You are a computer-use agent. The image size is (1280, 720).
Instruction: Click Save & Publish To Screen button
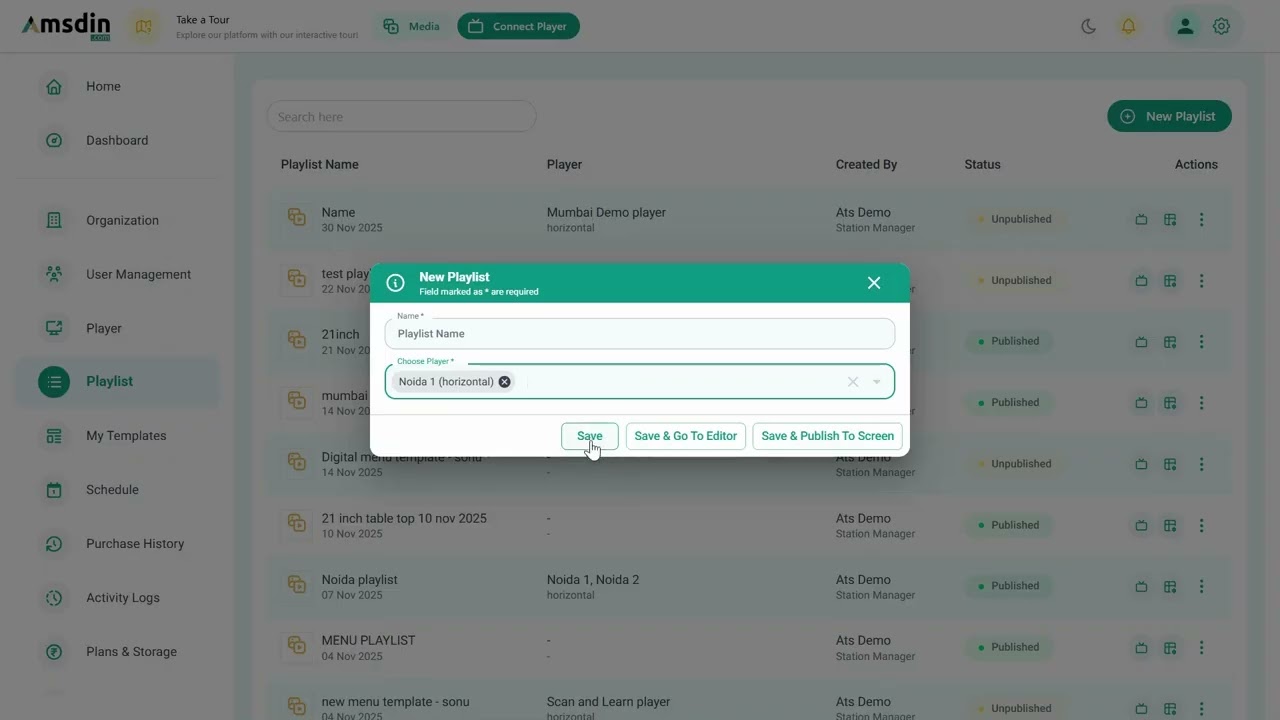click(x=828, y=436)
